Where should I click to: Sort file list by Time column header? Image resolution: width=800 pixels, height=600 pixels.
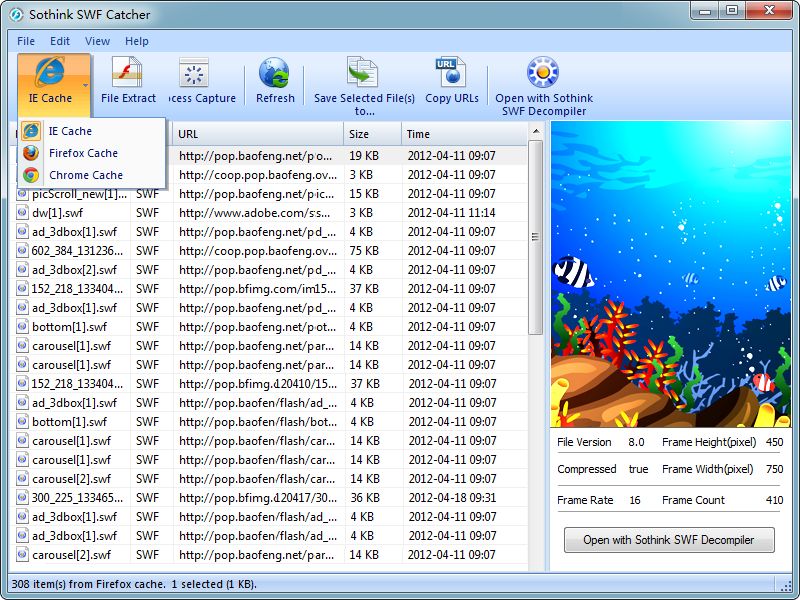tap(463, 134)
